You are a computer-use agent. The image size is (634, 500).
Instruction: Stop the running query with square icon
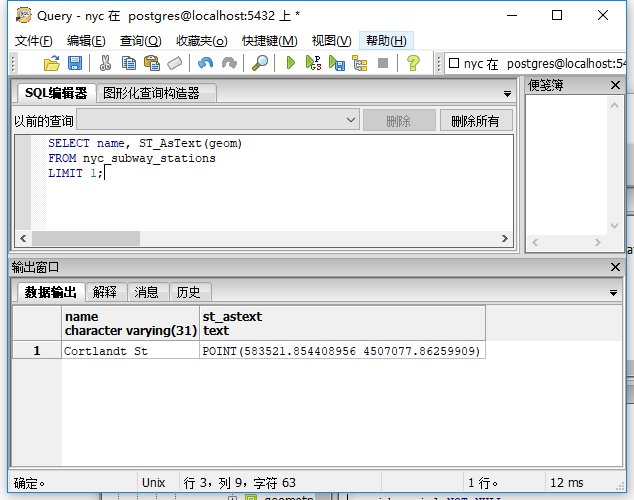tap(383, 63)
